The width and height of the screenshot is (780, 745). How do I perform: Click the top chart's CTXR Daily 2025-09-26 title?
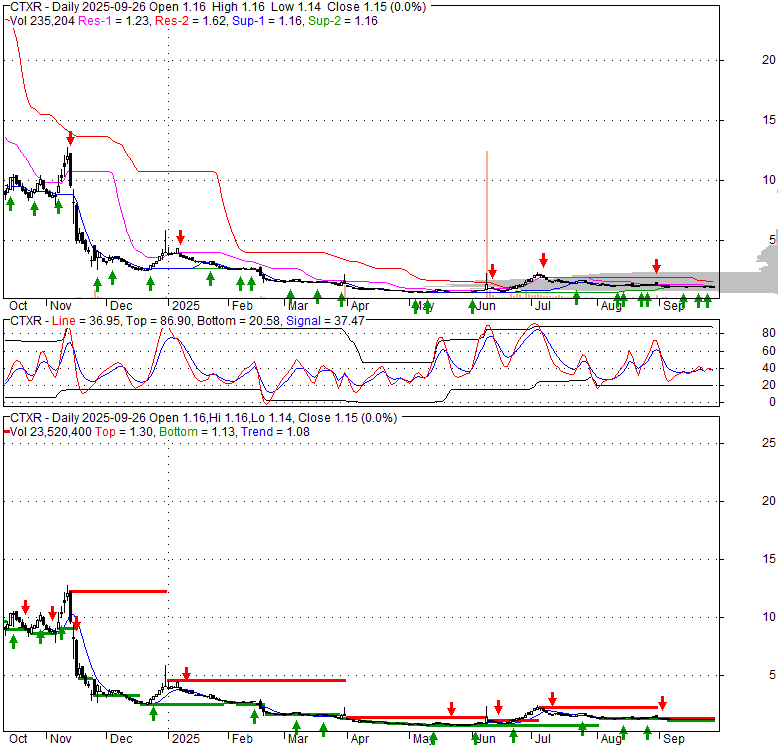tap(218, 7)
